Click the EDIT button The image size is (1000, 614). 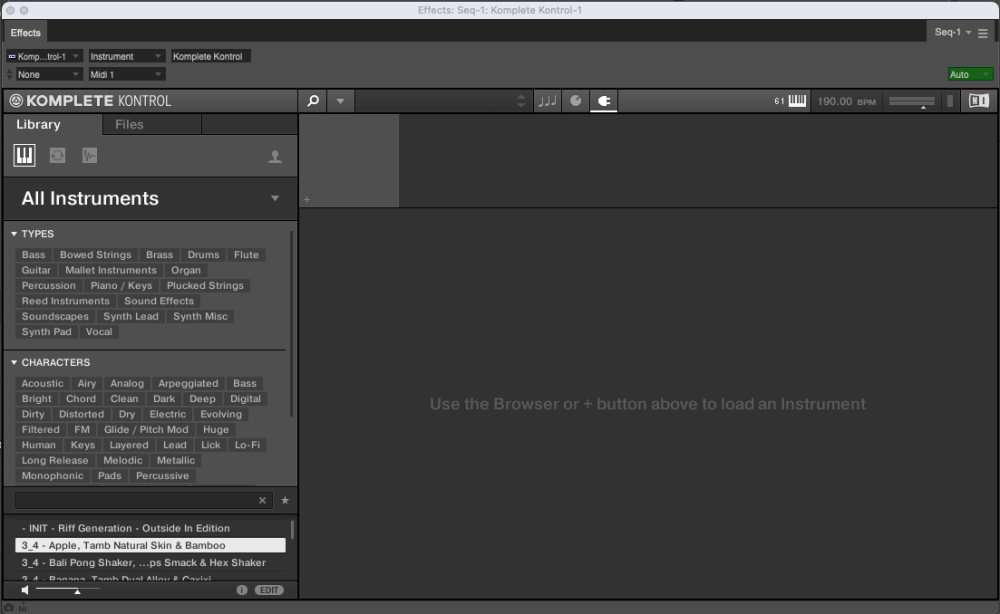[269, 590]
